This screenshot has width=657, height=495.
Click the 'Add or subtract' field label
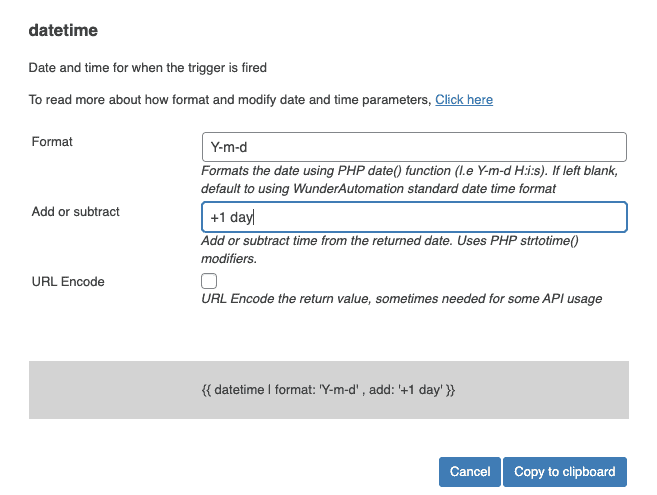coord(76,212)
